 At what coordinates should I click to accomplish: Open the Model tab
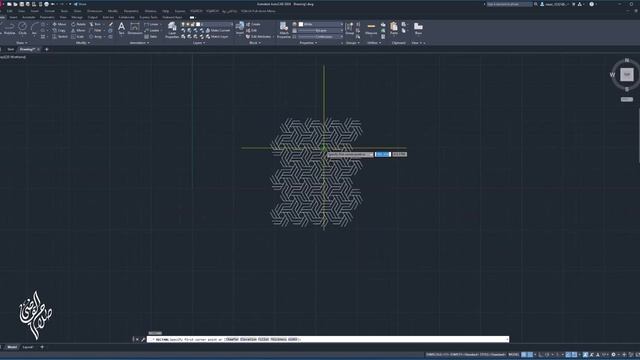(x=12, y=347)
